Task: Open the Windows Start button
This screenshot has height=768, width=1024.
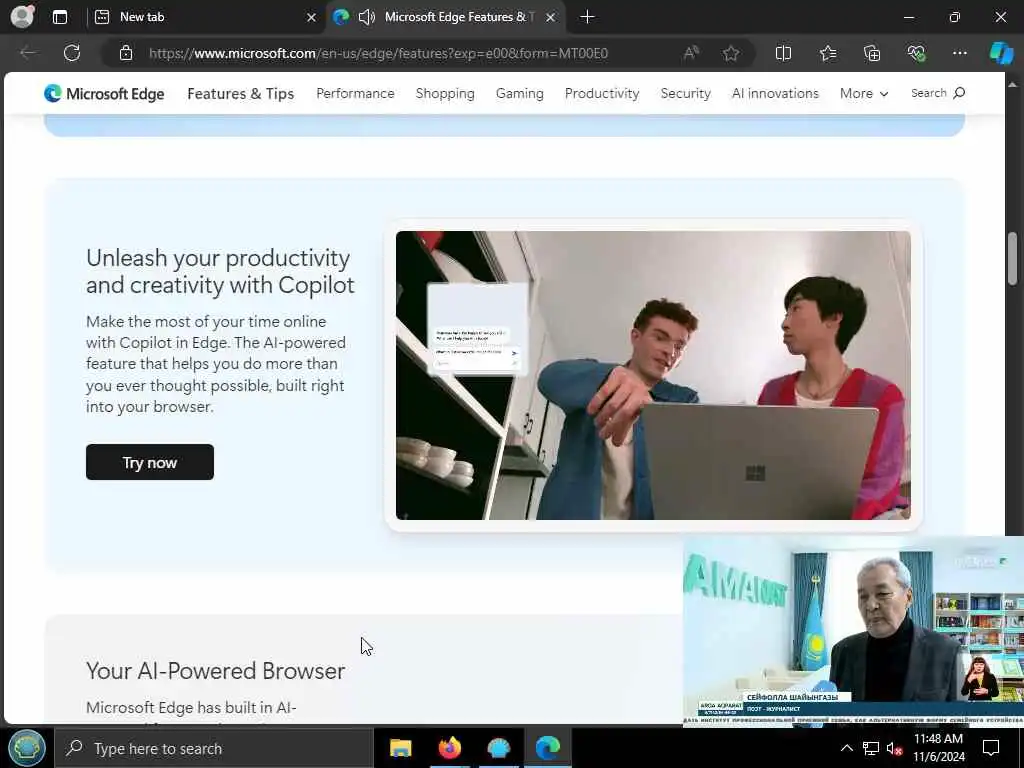Action: pos(27,747)
